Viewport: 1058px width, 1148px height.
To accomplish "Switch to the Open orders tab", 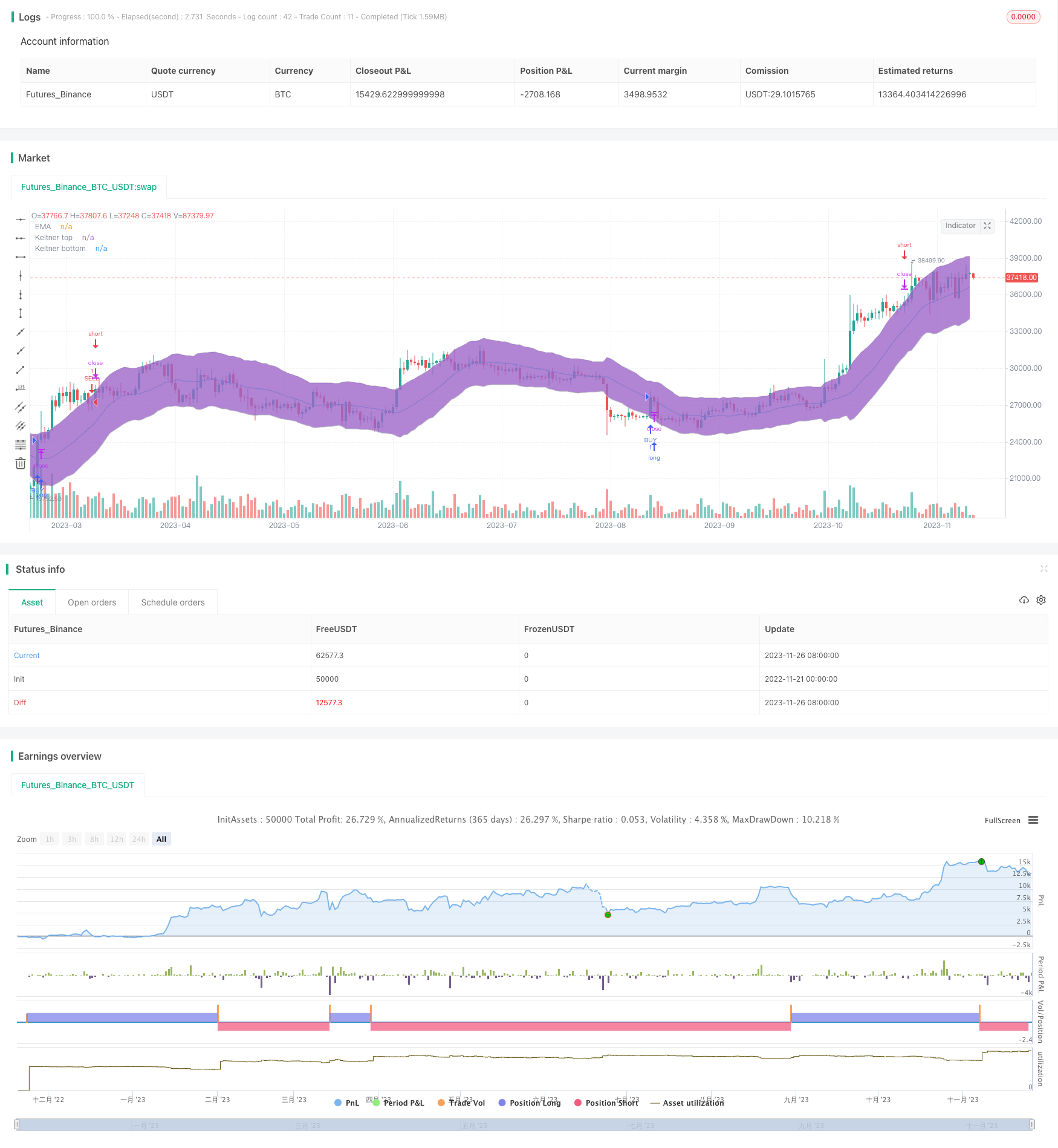I will pyautogui.click(x=92, y=602).
